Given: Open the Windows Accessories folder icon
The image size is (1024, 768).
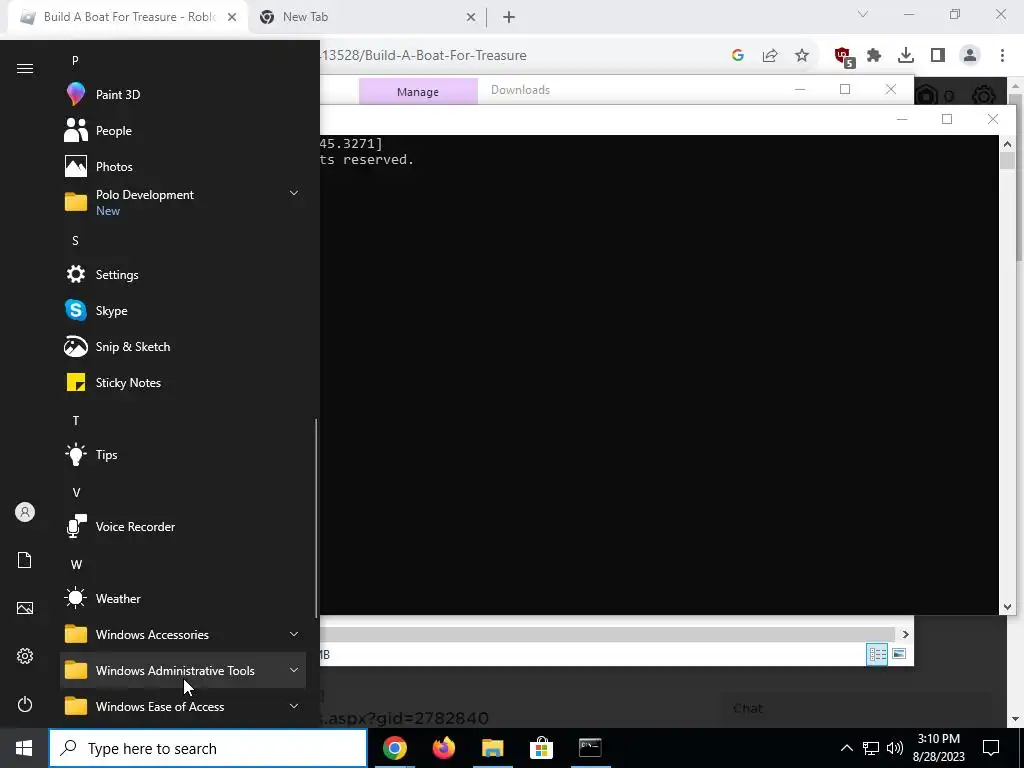Looking at the screenshot, I should 76,634.
